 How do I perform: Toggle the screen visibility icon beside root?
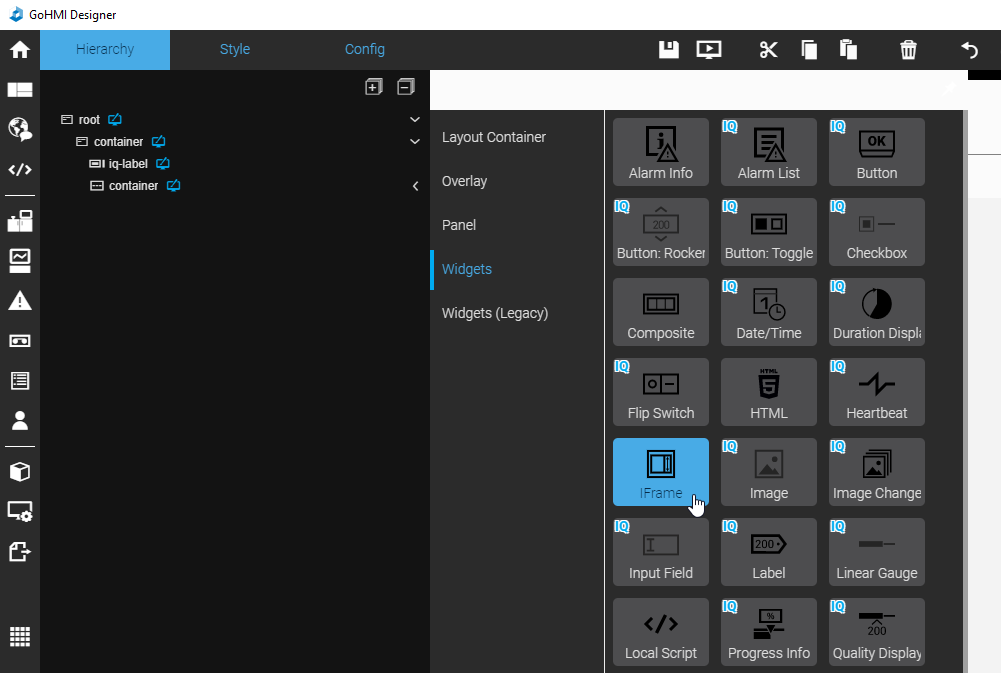coord(115,120)
